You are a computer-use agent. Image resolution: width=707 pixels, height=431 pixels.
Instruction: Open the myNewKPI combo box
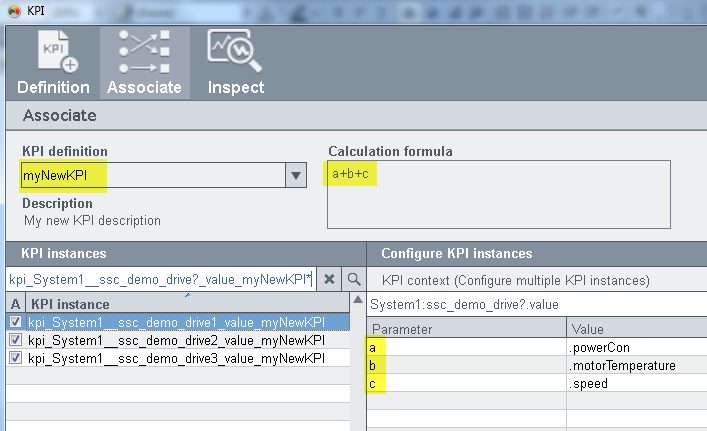pyautogui.click(x=150, y=176)
